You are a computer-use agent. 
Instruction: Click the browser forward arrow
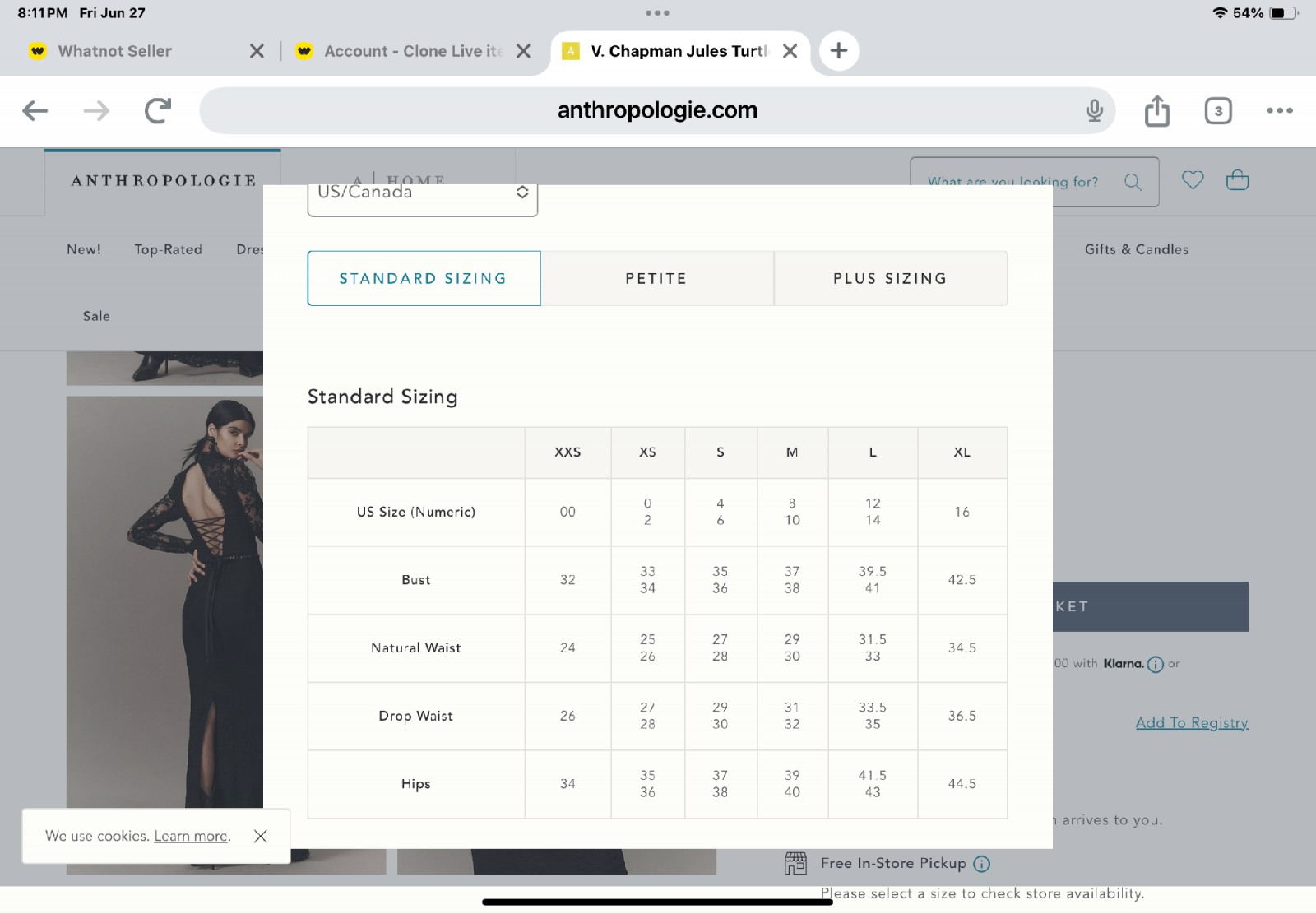[96, 110]
